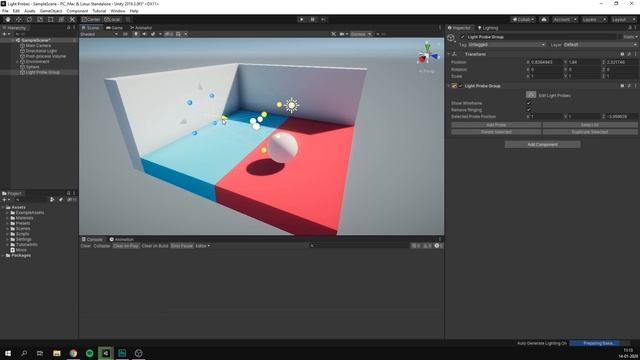Open the Transform component presets icon

tap(629, 54)
